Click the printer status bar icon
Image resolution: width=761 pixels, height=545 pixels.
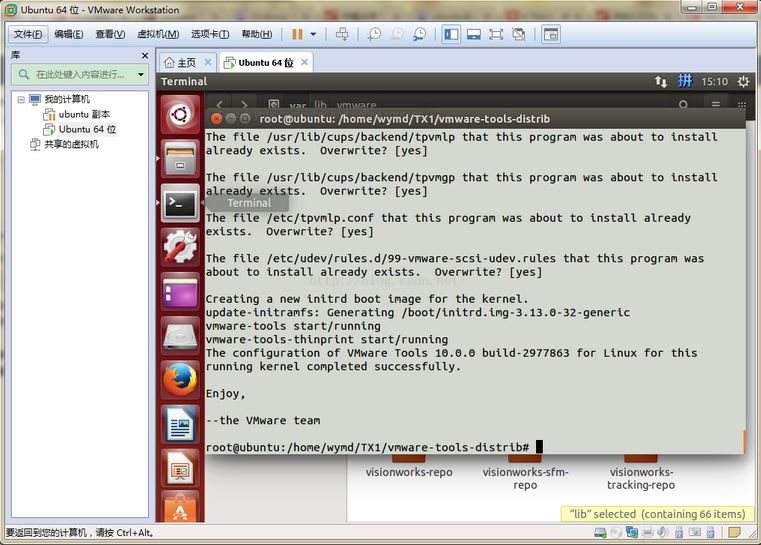tap(647, 532)
